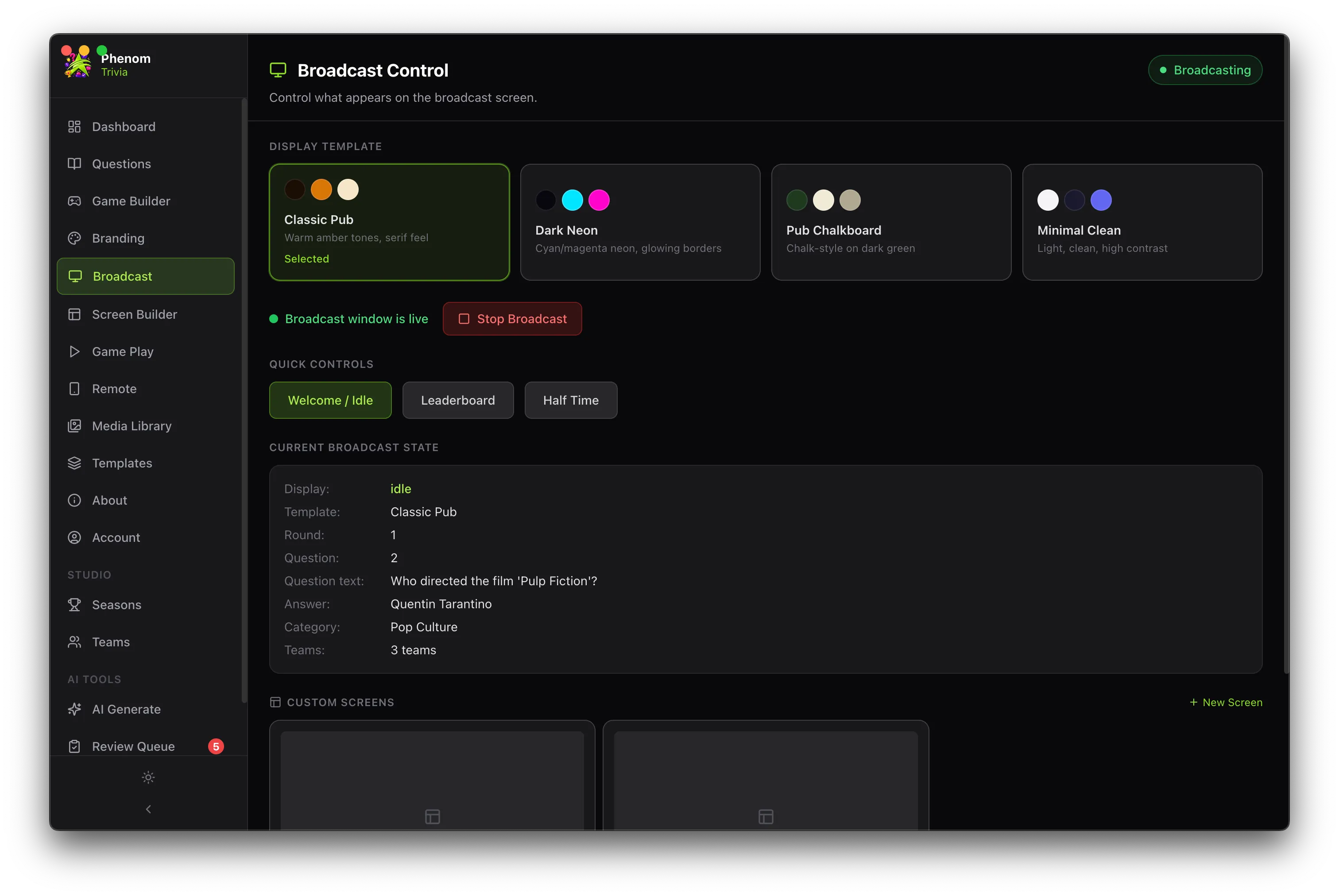
Task: Click the AI Generate sparkle icon
Action: [x=74, y=709]
